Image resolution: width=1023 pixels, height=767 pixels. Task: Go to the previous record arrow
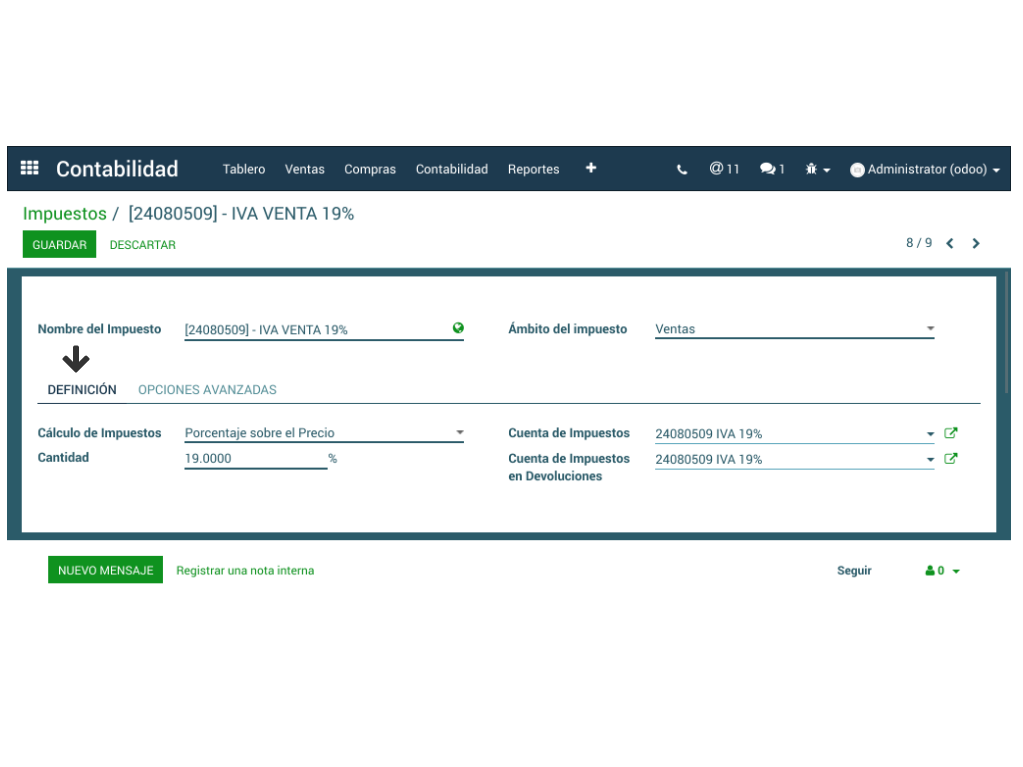tap(950, 243)
